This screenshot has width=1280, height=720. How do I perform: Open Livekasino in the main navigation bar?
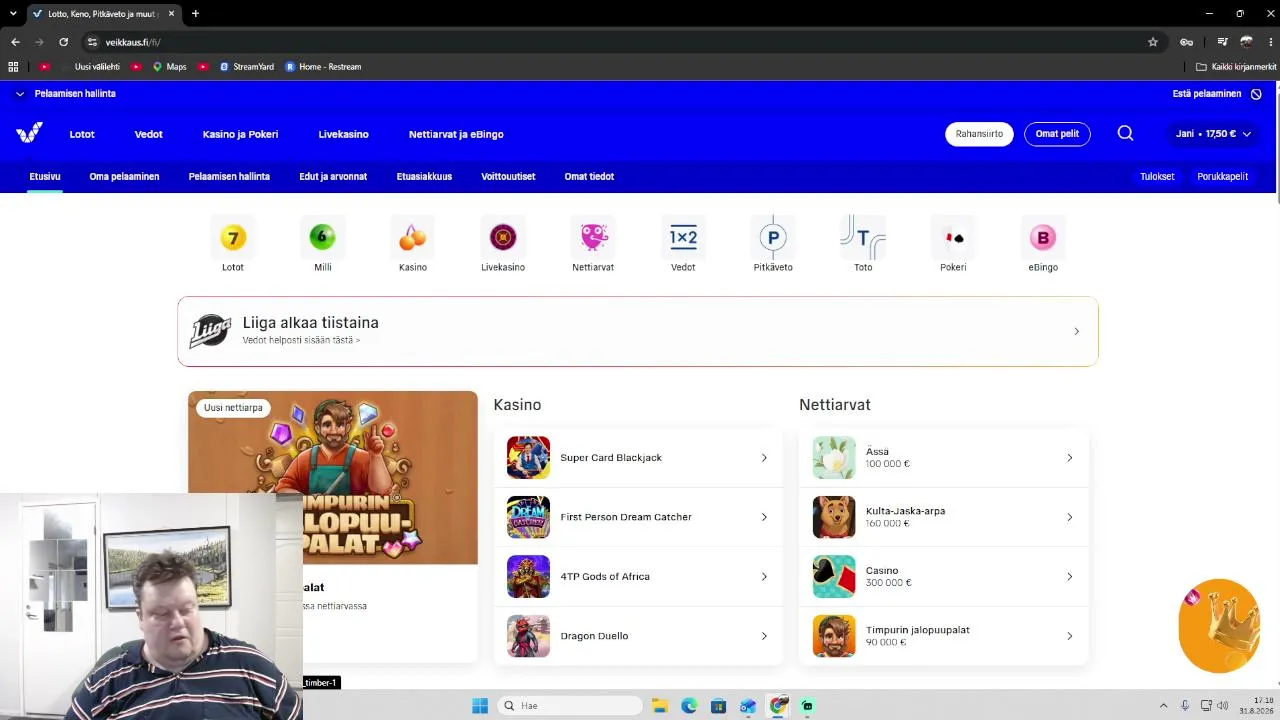tap(343, 134)
